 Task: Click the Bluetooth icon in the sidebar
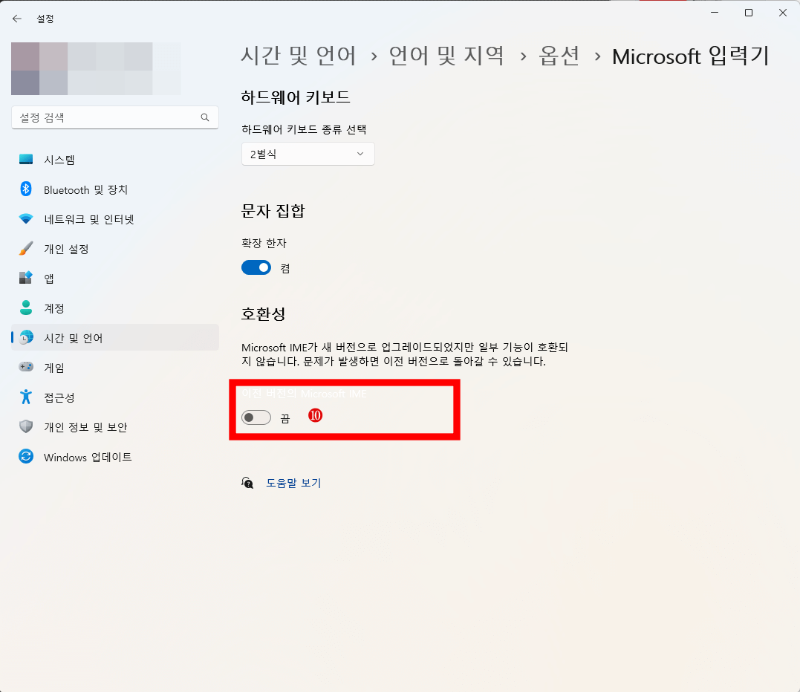click(x=26, y=189)
